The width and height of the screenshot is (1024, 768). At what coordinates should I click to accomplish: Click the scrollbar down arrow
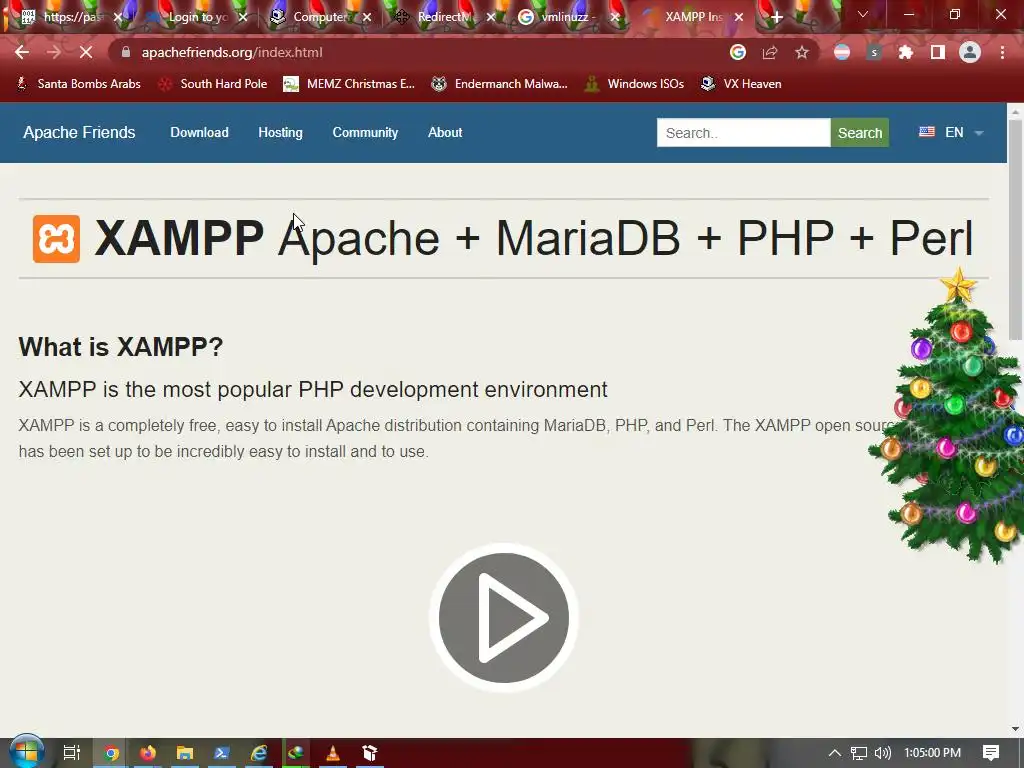[x=1016, y=729]
